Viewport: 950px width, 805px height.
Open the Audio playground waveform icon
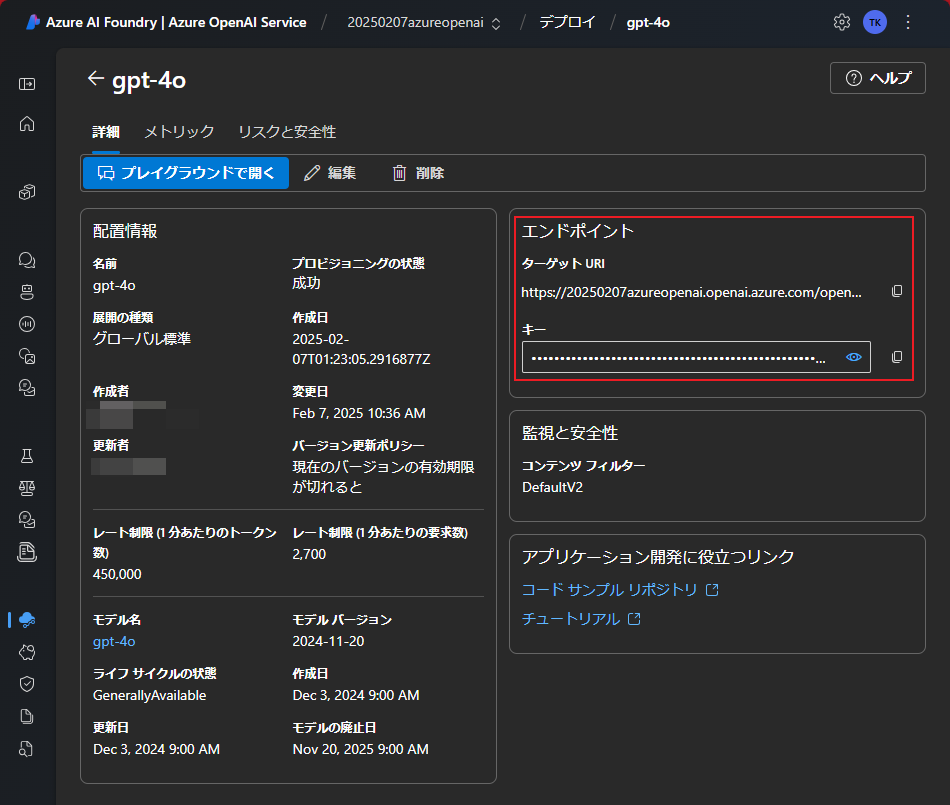coord(27,323)
